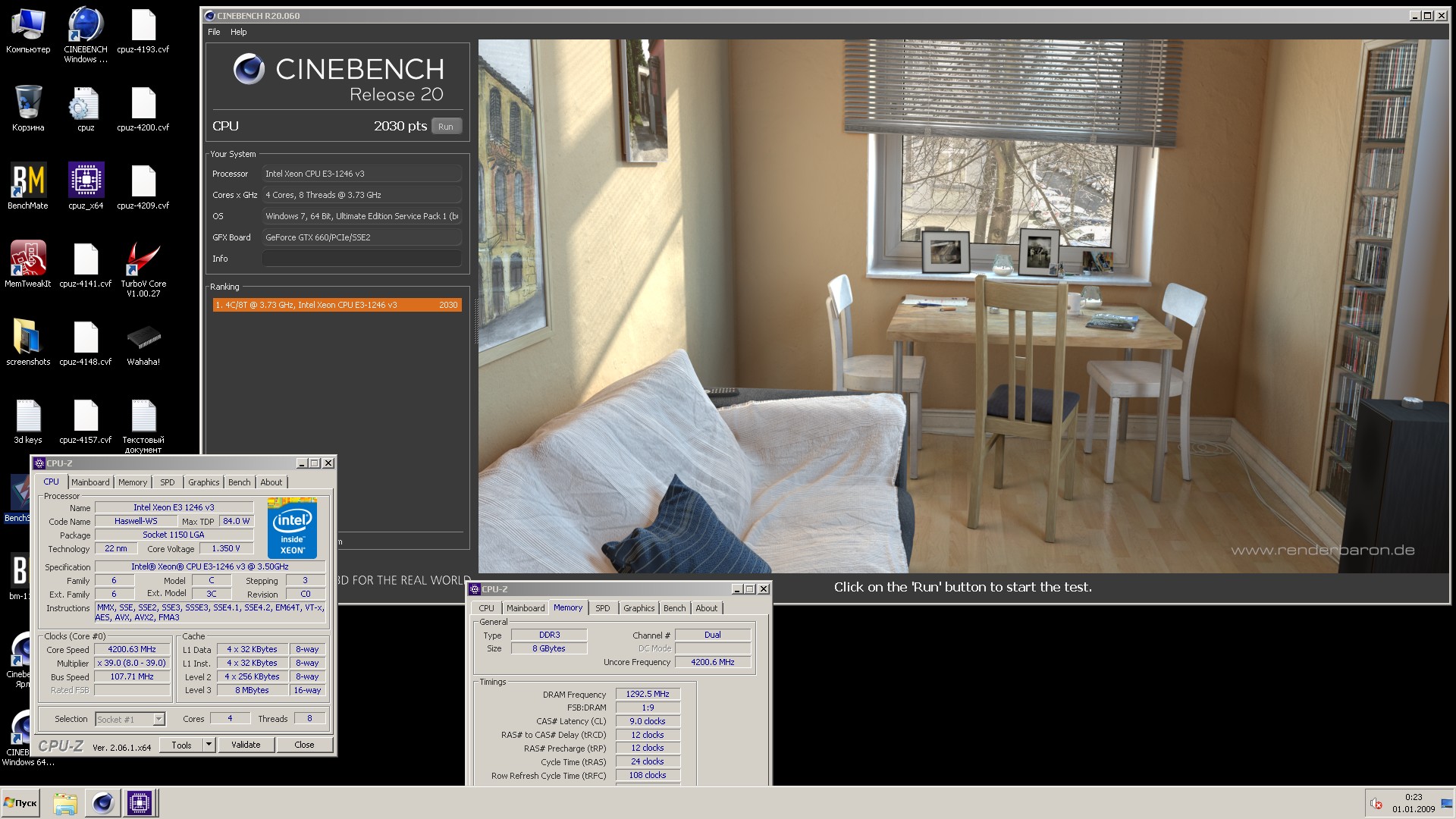Click the GeForce GTX 660 GFX Board field
This screenshot has width=1456, height=819.
pos(362,237)
